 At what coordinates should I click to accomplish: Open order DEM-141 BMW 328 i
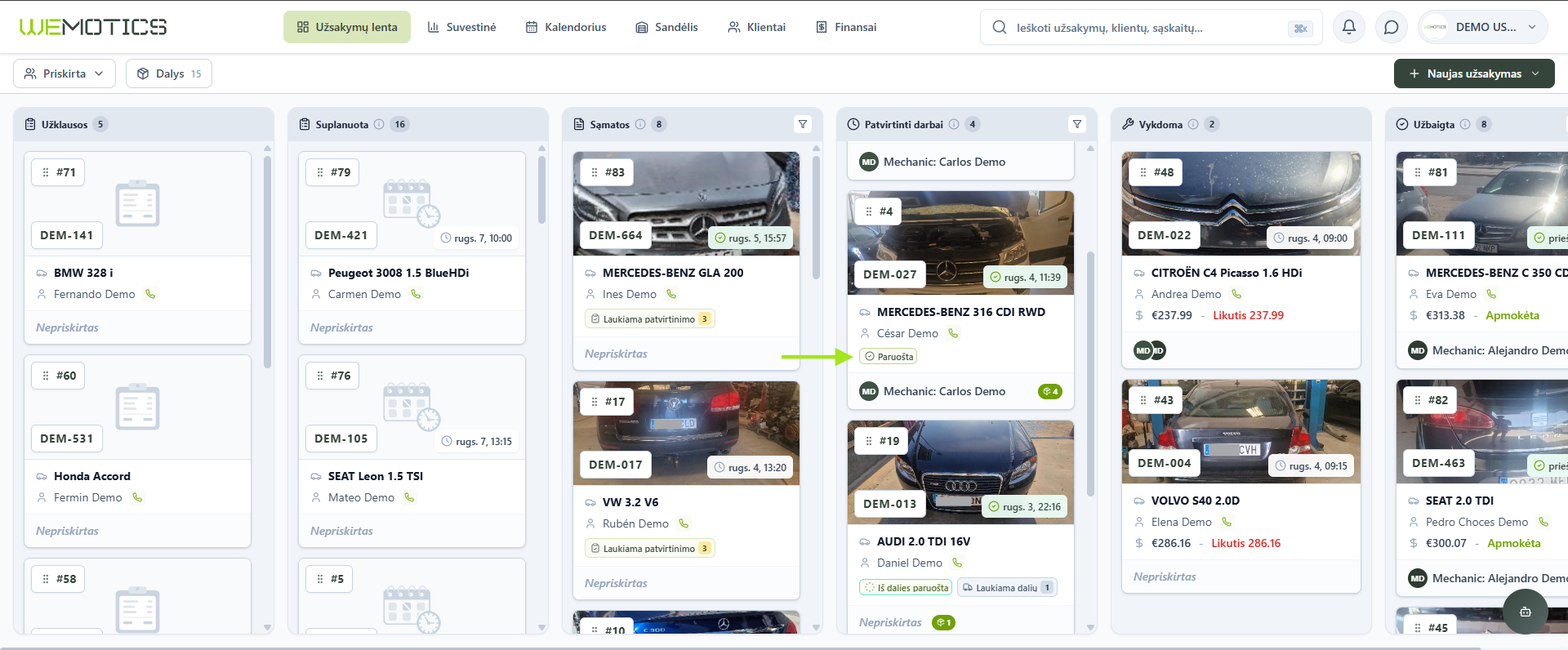point(138,247)
